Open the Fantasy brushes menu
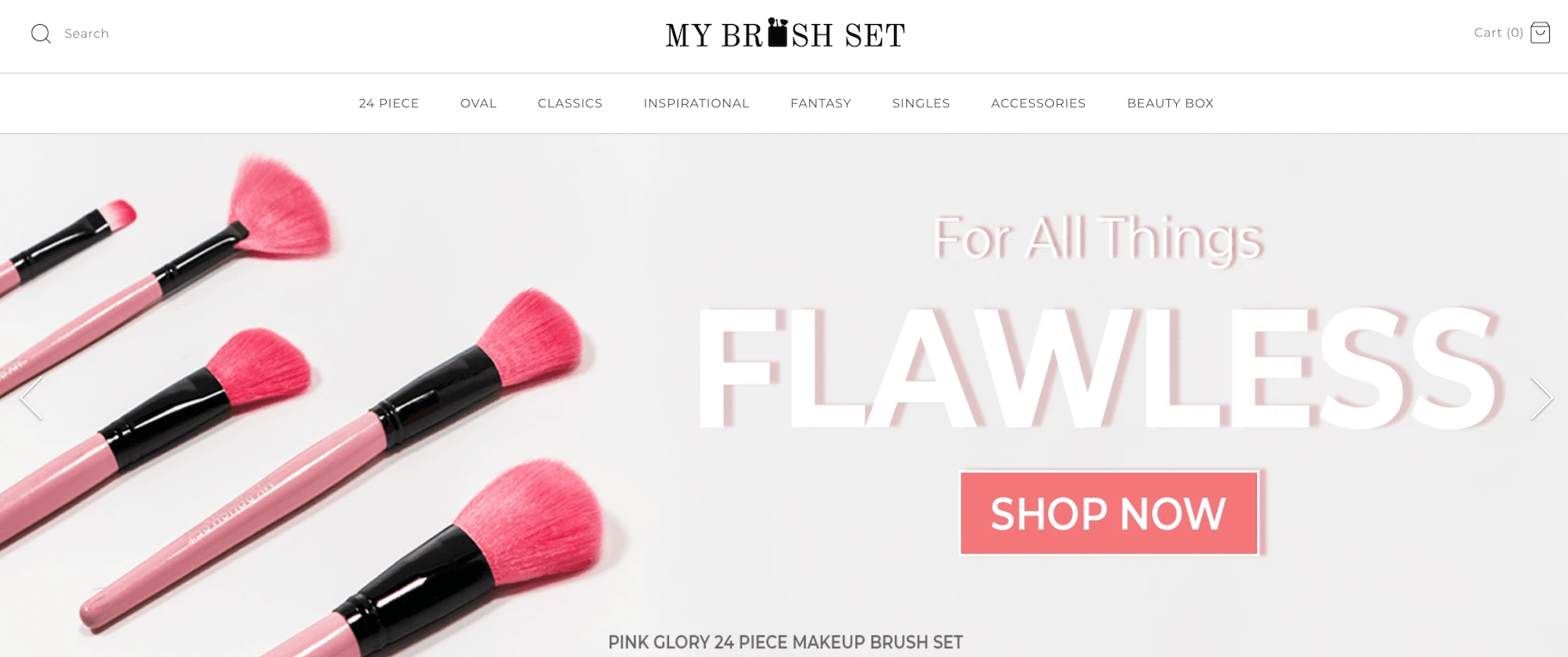Screen dimensions: 1568x657 (821, 103)
